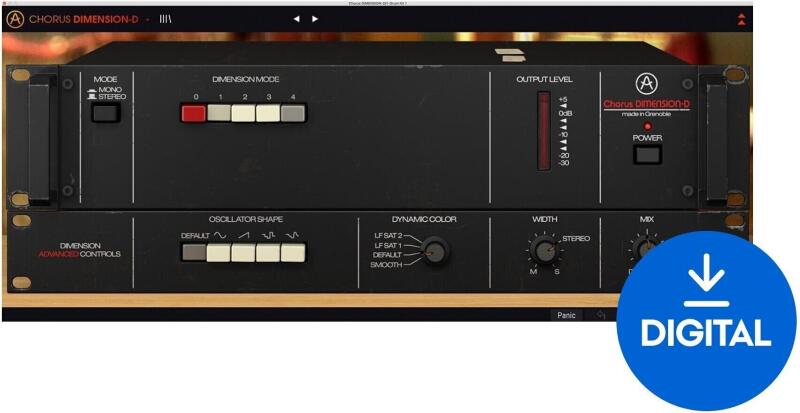Click the Width knob
This screenshot has height=413, width=800.
point(545,250)
